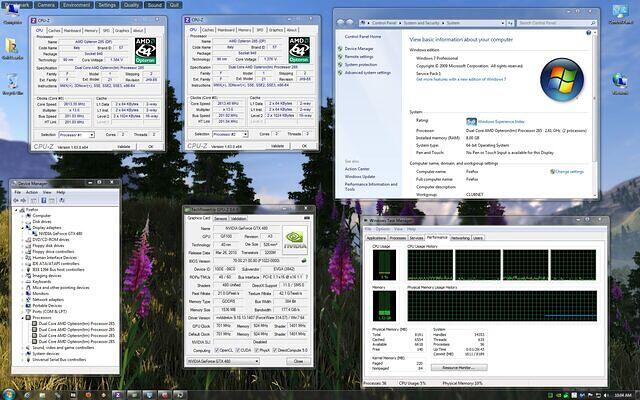Click the Windows Start orb

[x=9, y=393]
